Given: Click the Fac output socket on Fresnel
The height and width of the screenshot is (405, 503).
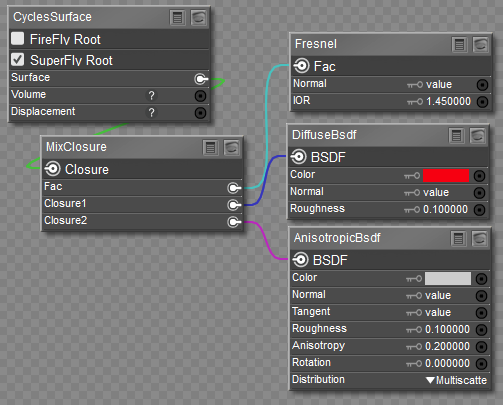Looking at the screenshot, I should tap(302, 66).
